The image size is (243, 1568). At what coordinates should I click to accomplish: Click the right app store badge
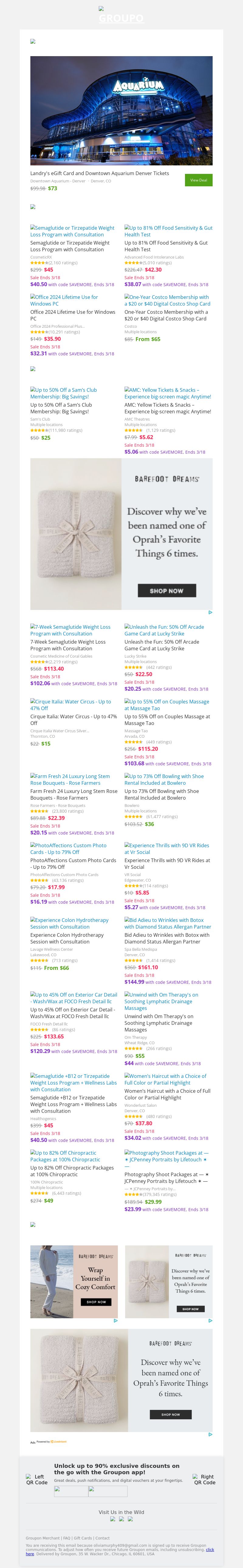(x=108, y=1491)
